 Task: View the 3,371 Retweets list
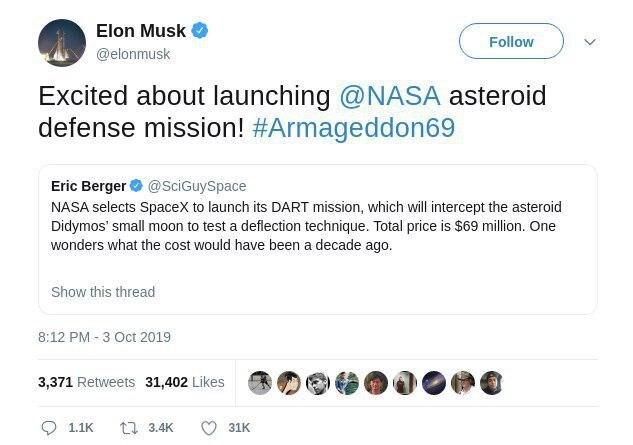click(x=86, y=382)
